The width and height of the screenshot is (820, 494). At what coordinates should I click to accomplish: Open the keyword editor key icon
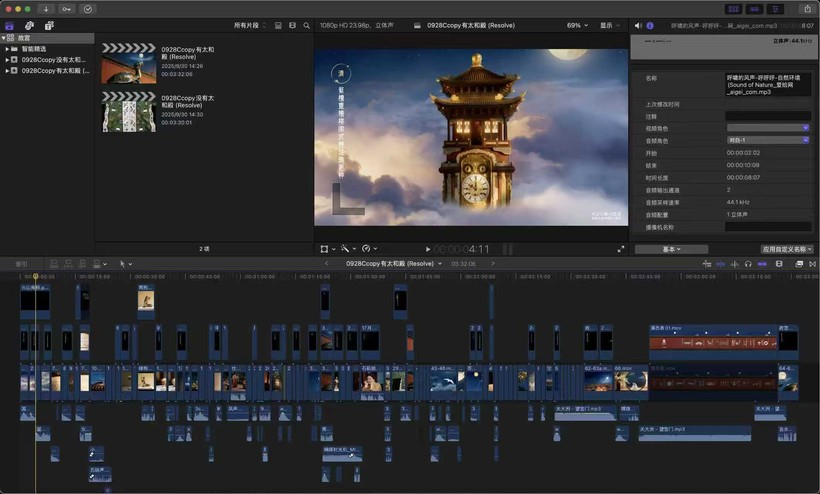pos(67,9)
